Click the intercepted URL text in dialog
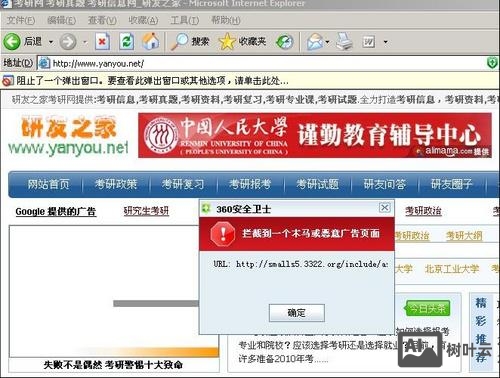Viewport: 500px width, 378px height. pyautogui.click(x=301, y=264)
